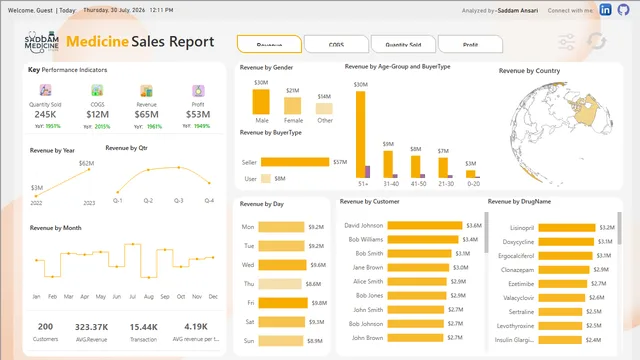Screen dimensions: 640x360
Task: Select the Sat revenue bar
Action: tap(282, 322)
